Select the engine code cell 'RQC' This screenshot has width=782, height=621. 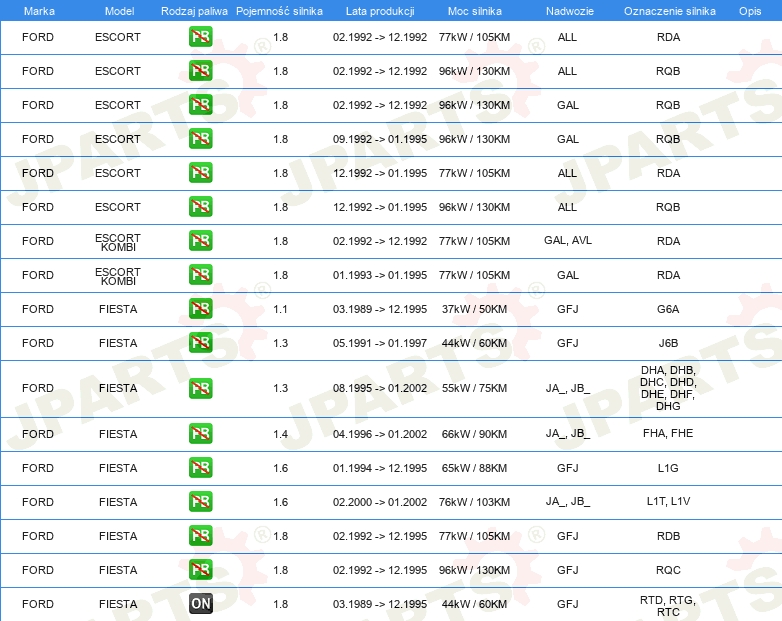point(668,570)
